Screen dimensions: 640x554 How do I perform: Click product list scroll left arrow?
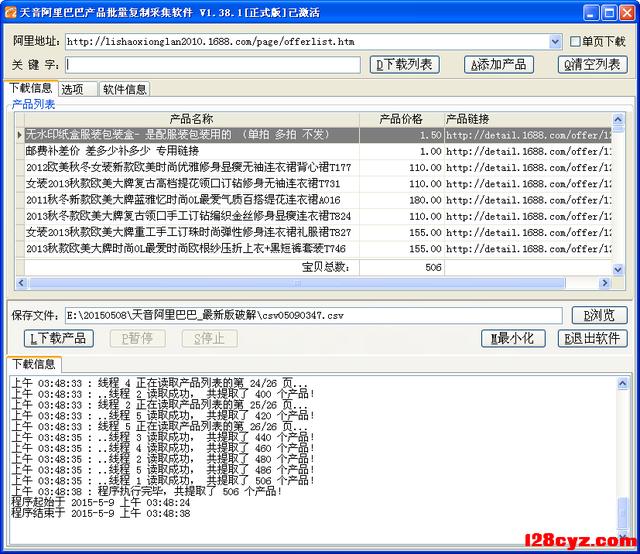[x=22, y=283]
